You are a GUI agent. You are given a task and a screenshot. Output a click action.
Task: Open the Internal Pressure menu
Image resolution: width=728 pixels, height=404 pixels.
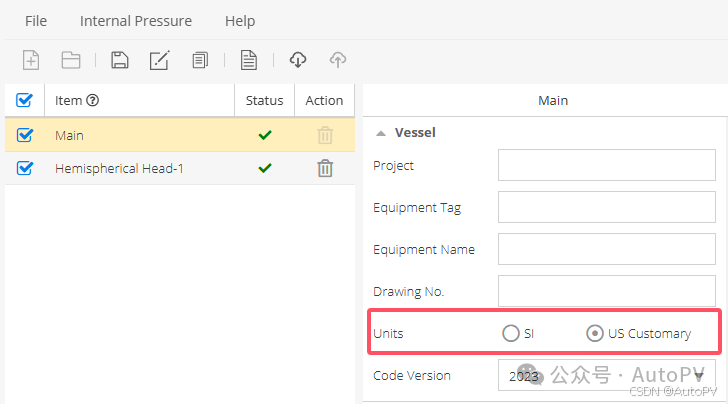click(x=136, y=20)
